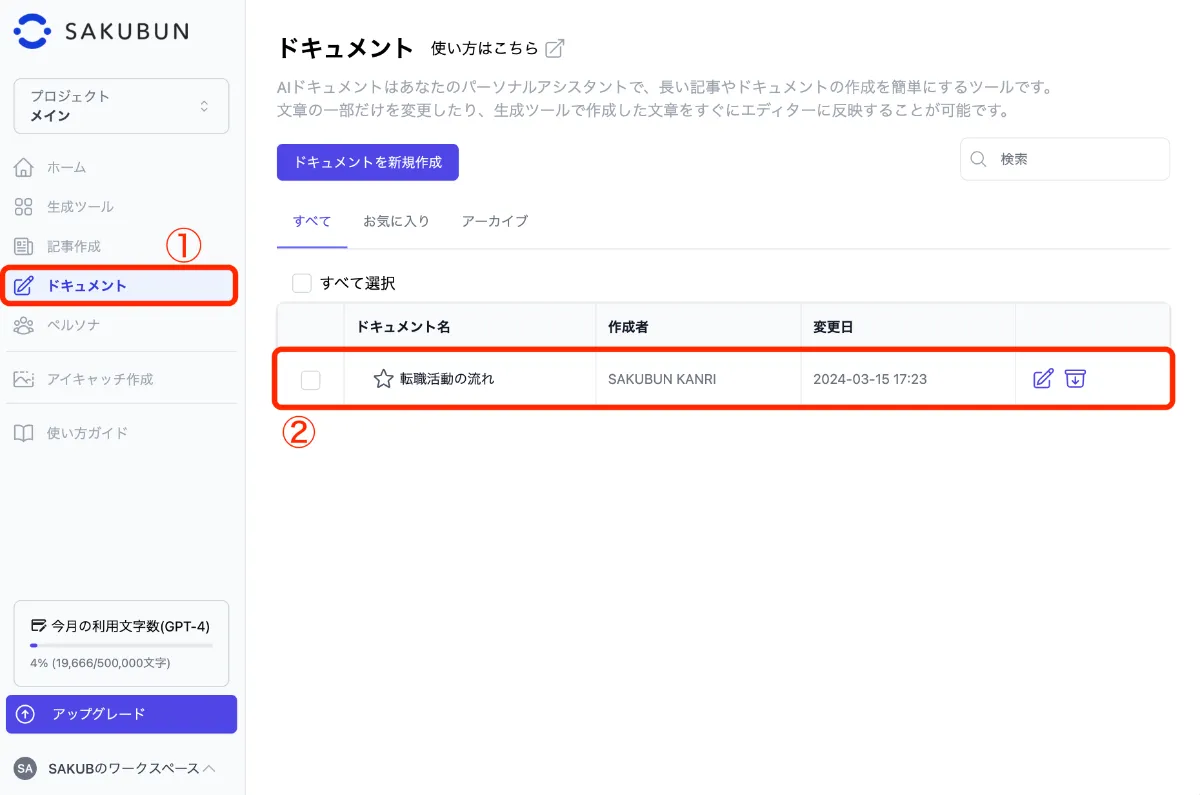Click the 今月の利用文字数(GPT-4) label
This screenshot has width=1200, height=795.
click(130, 626)
